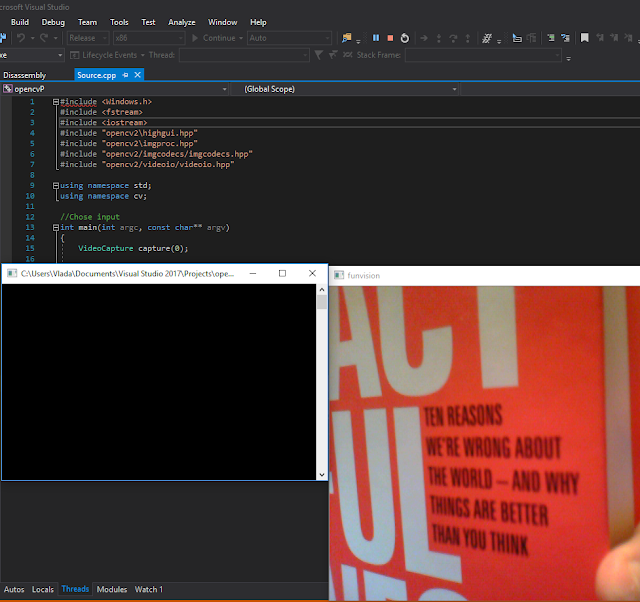
Task: Pin the Source.cpp tab
Action: click(125, 75)
